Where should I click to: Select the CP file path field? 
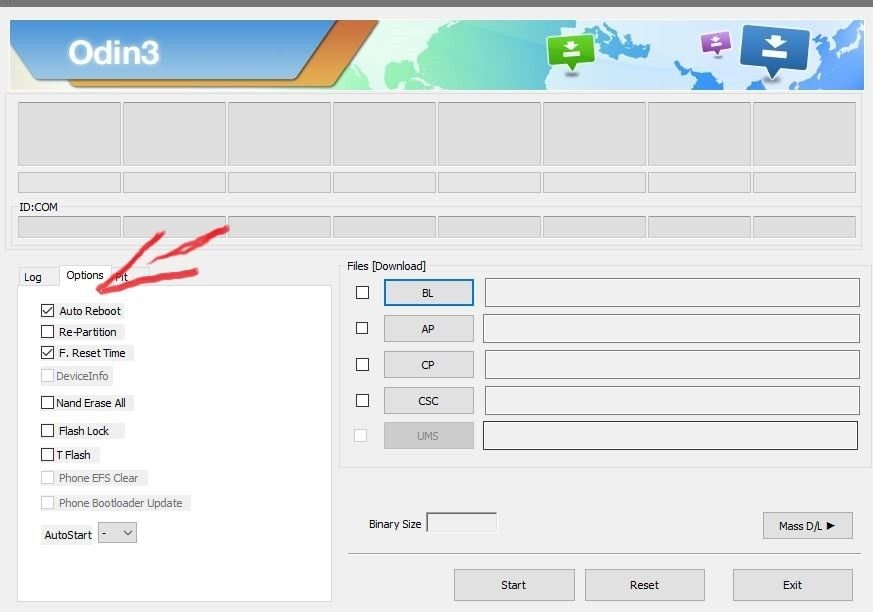tap(672, 364)
